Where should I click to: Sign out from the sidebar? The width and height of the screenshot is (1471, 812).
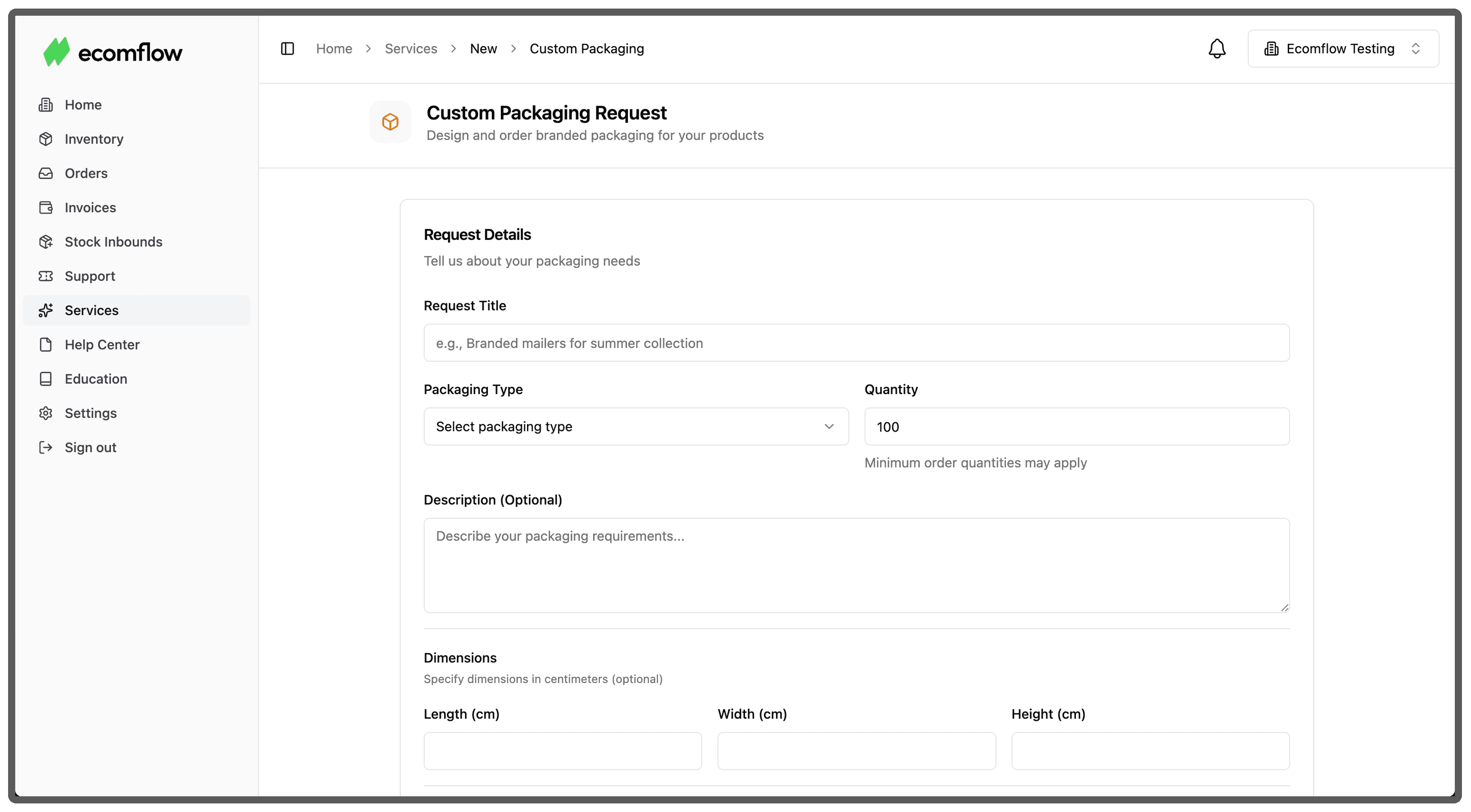coord(90,447)
